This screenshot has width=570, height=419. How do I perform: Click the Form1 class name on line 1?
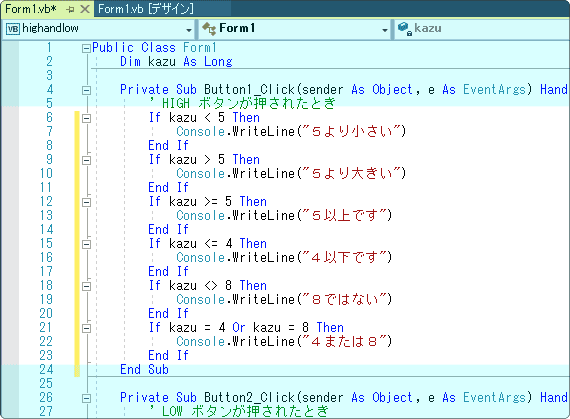(200, 48)
